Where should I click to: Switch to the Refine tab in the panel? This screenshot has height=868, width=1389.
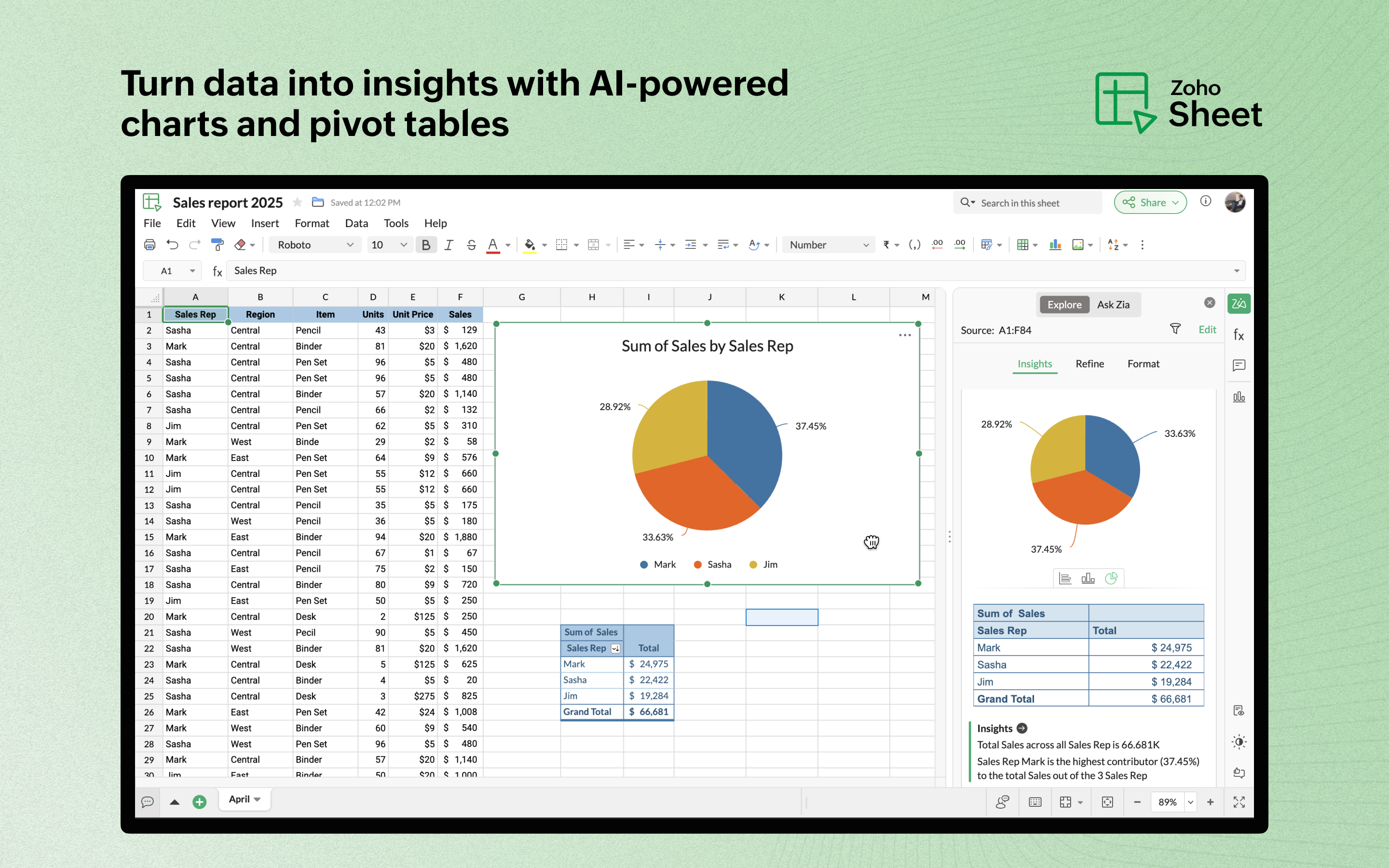point(1089,364)
